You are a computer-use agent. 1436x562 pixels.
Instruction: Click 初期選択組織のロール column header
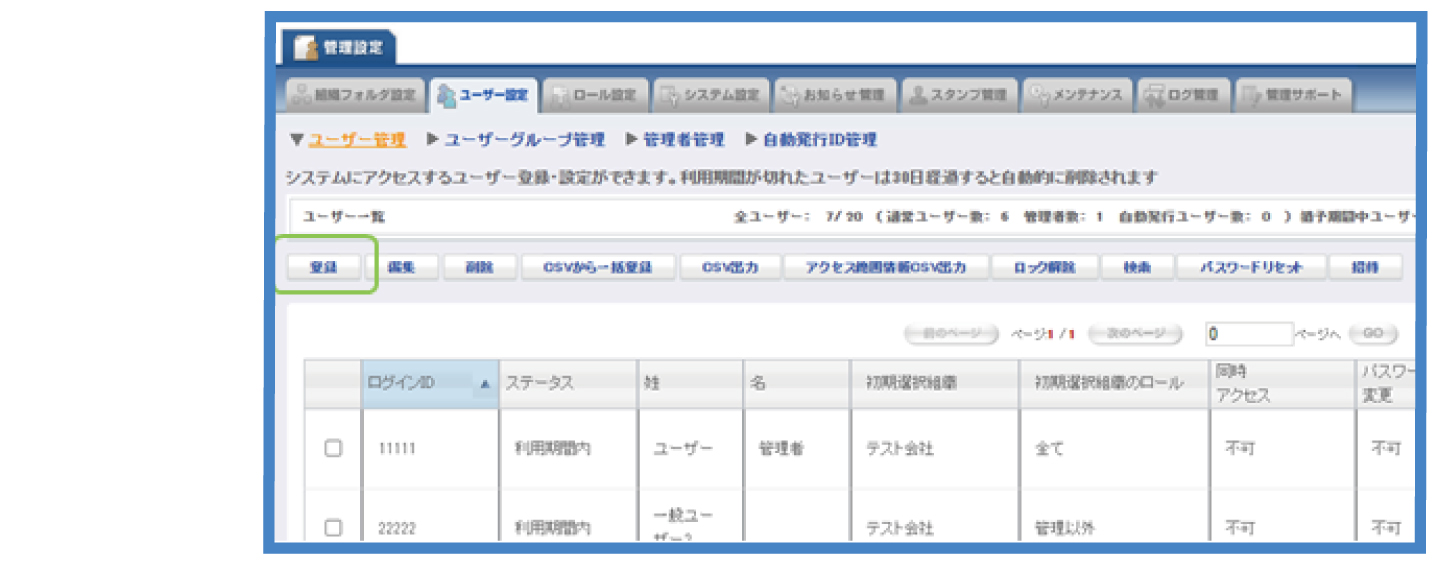click(x=1114, y=384)
